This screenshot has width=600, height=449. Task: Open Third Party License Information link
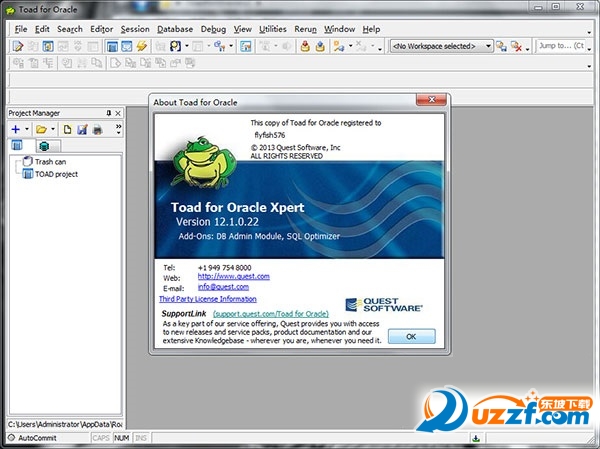(x=207, y=299)
